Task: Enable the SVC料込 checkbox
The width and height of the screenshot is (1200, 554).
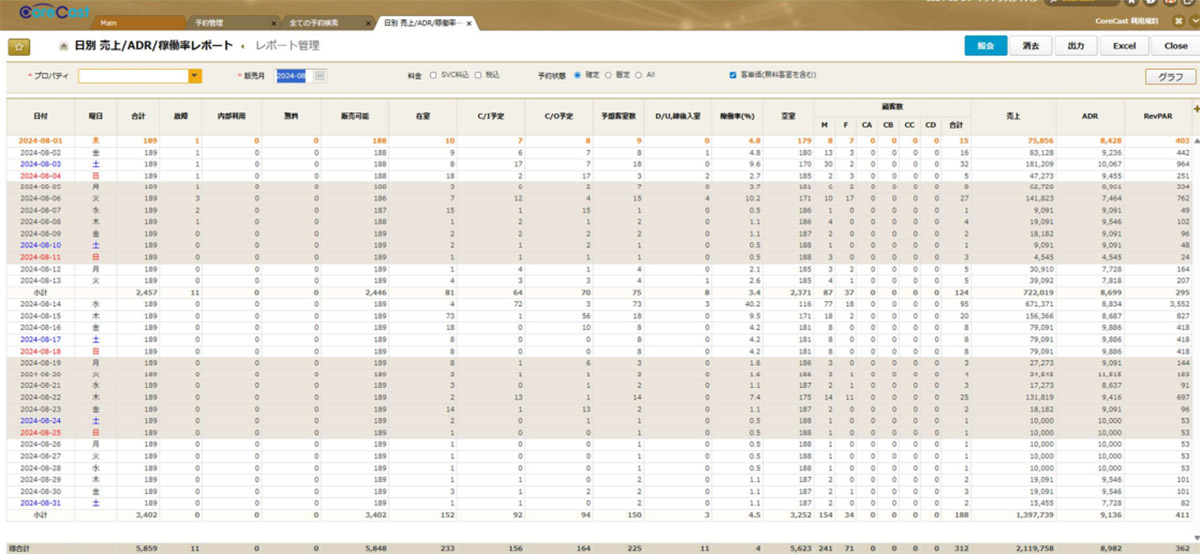Action: (432, 75)
